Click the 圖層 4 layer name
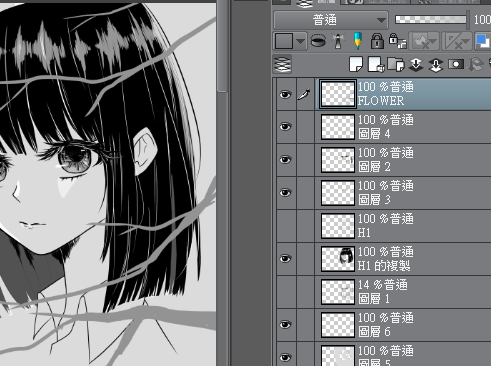 tap(374, 134)
